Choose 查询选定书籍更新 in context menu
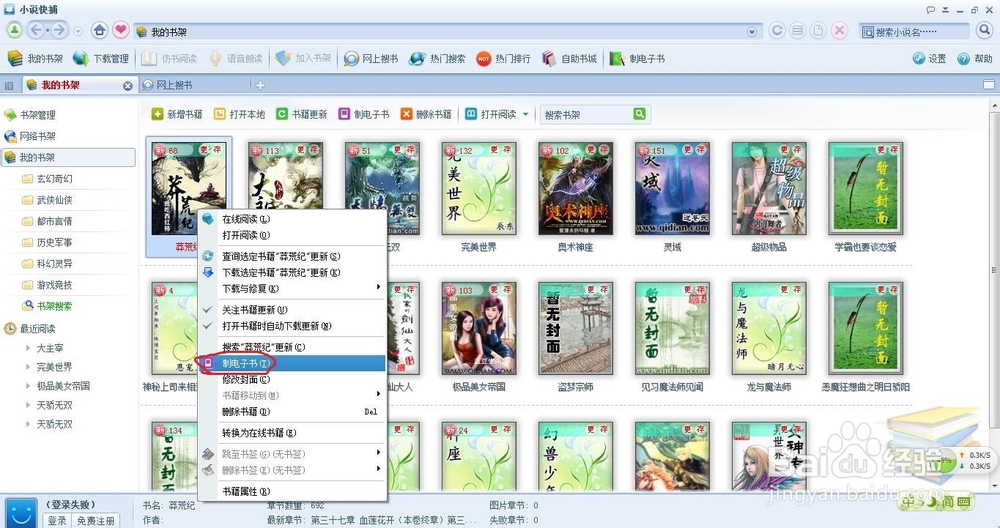 293,256
